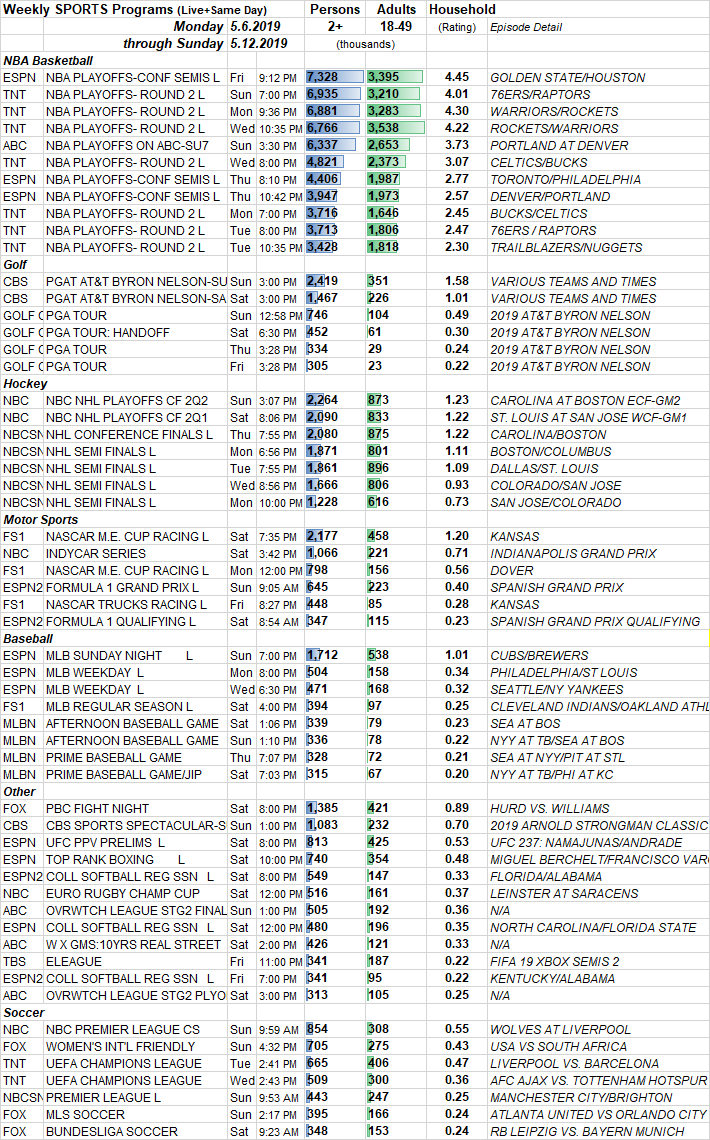
Task: Click '2019 ARNOLD STRONGMAN CLASSIC' detail cell
Action: pos(599,825)
